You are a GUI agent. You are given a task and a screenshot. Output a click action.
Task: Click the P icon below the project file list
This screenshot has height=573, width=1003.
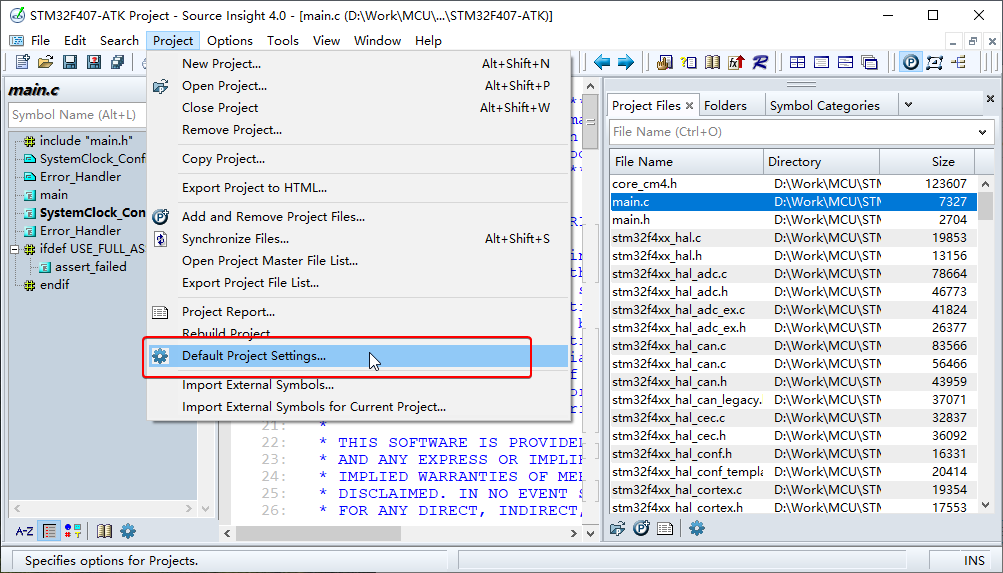tap(642, 529)
